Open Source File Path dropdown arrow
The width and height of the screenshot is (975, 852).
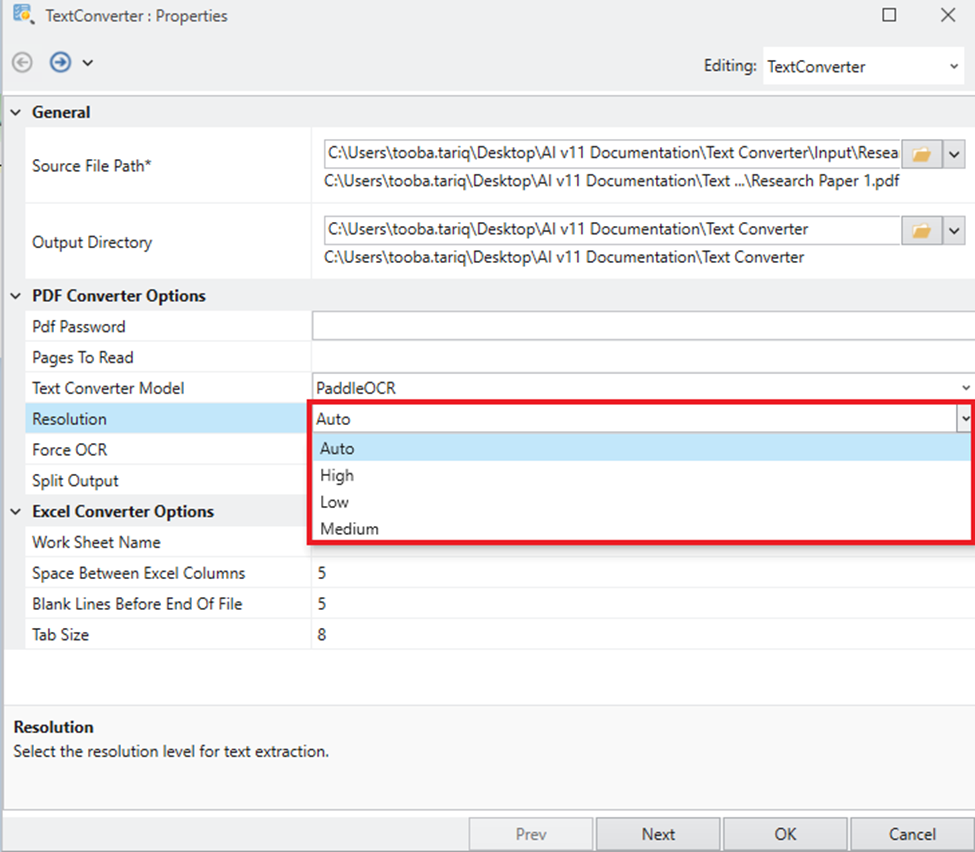click(954, 154)
